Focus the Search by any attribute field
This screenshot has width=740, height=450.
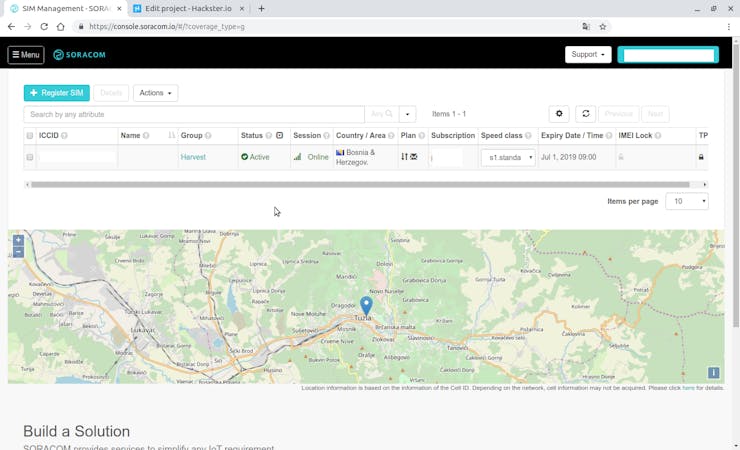coord(194,114)
